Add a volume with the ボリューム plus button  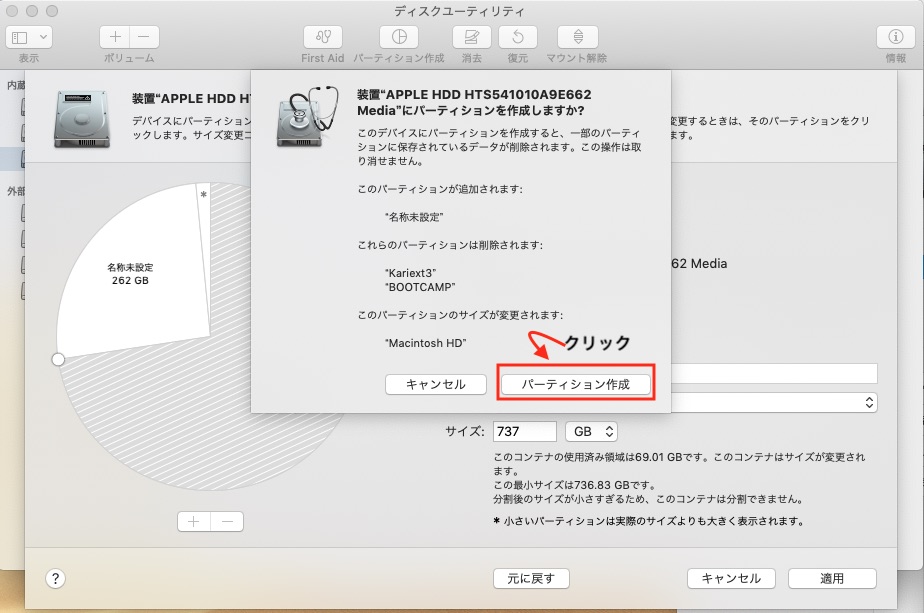[x=115, y=37]
